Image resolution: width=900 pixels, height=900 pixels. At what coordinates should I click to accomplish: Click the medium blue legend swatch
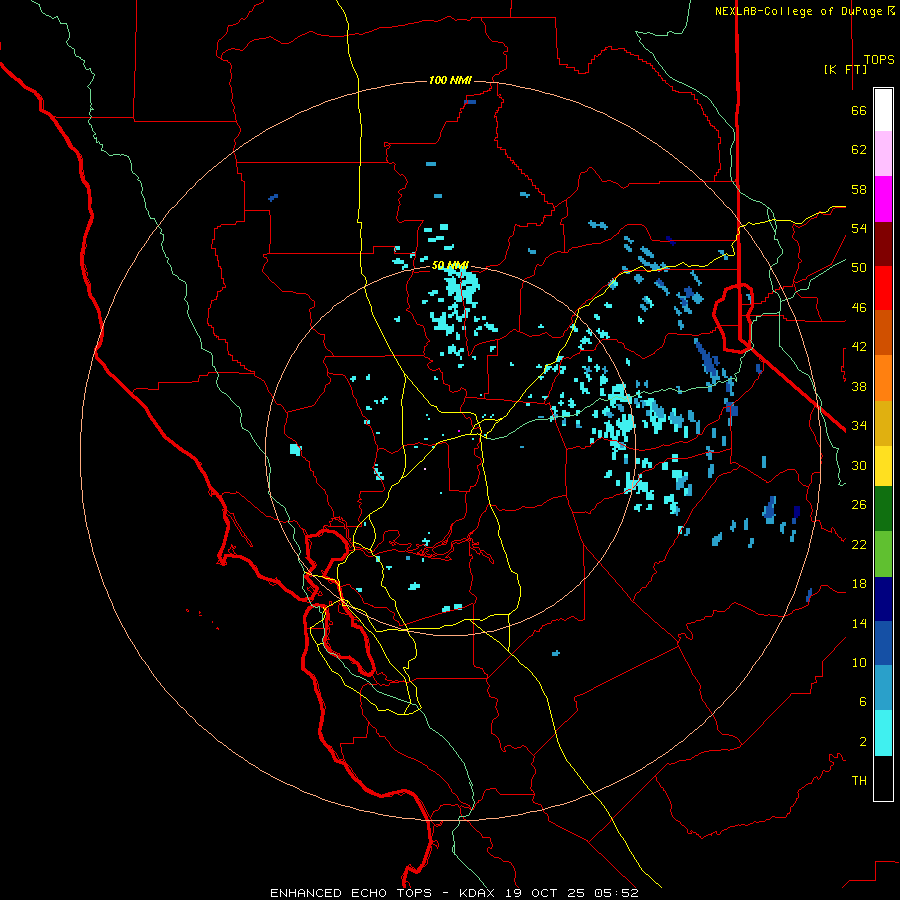[883, 643]
